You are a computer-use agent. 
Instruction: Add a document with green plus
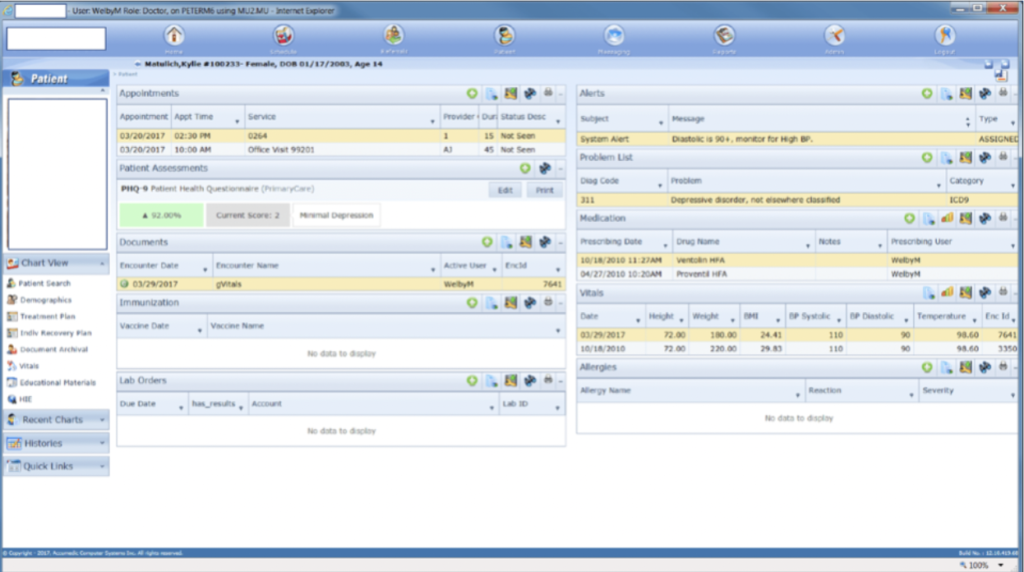[487, 242]
